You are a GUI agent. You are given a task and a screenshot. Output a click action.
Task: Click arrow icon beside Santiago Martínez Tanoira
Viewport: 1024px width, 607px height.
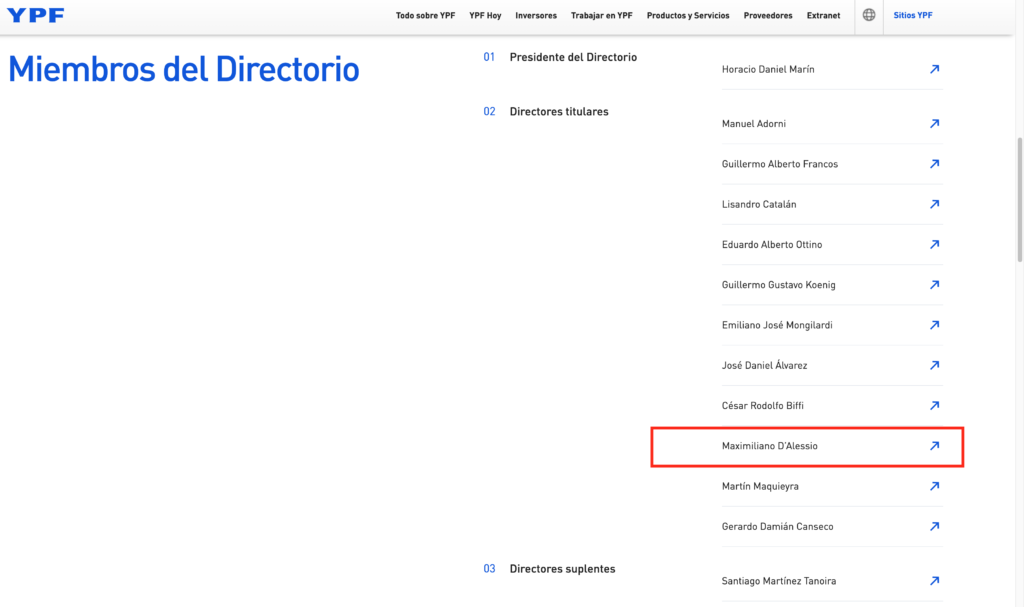coord(934,581)
